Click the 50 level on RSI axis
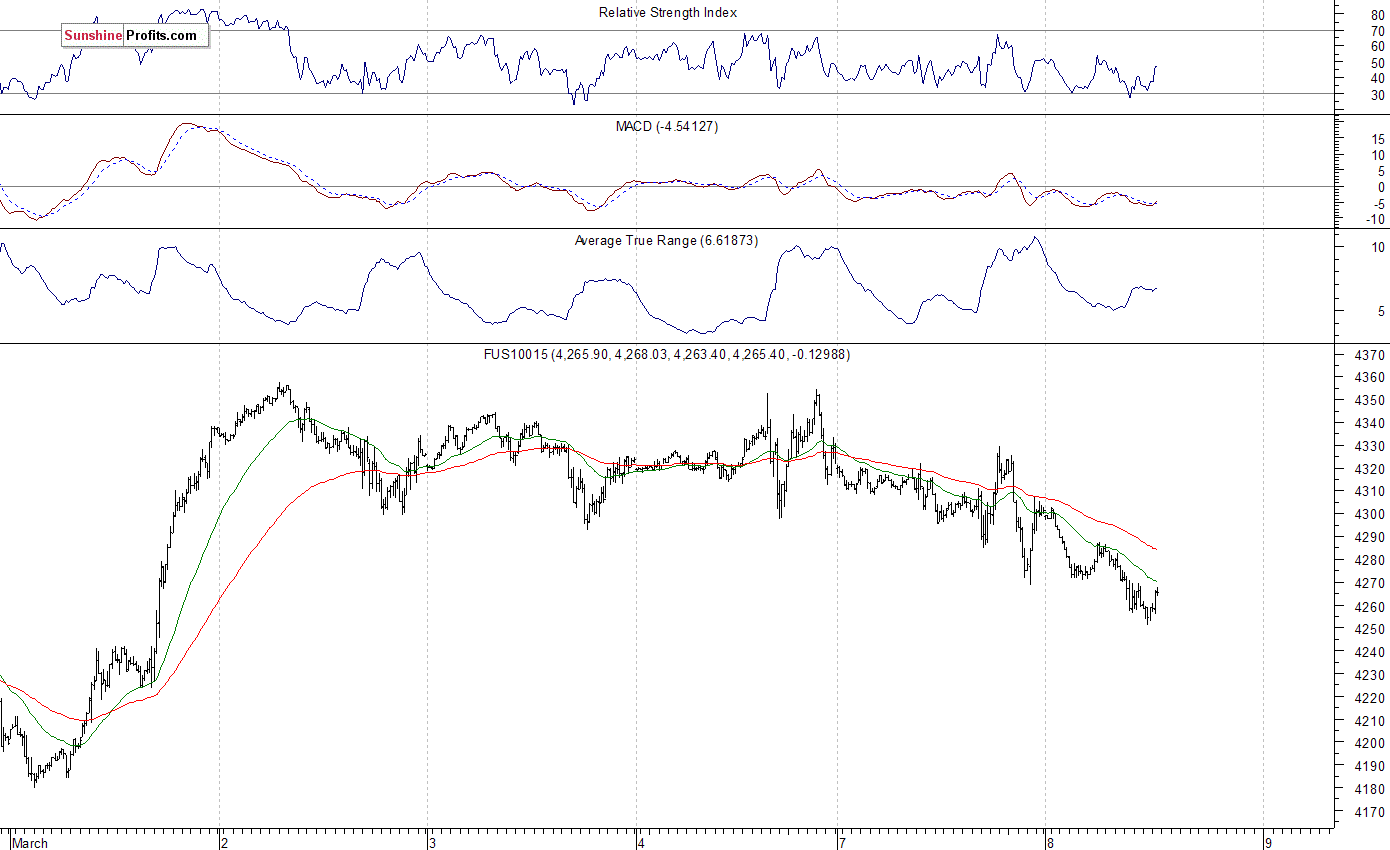Image resolution: width=1390 pixels, height=850 pixels. point(1378,63)
